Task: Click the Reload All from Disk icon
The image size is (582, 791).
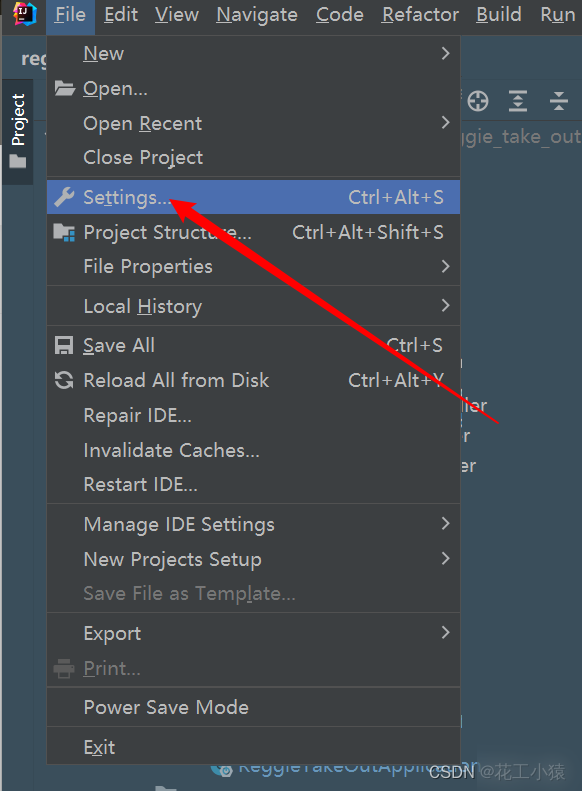Action: click(x=64, y=380)
